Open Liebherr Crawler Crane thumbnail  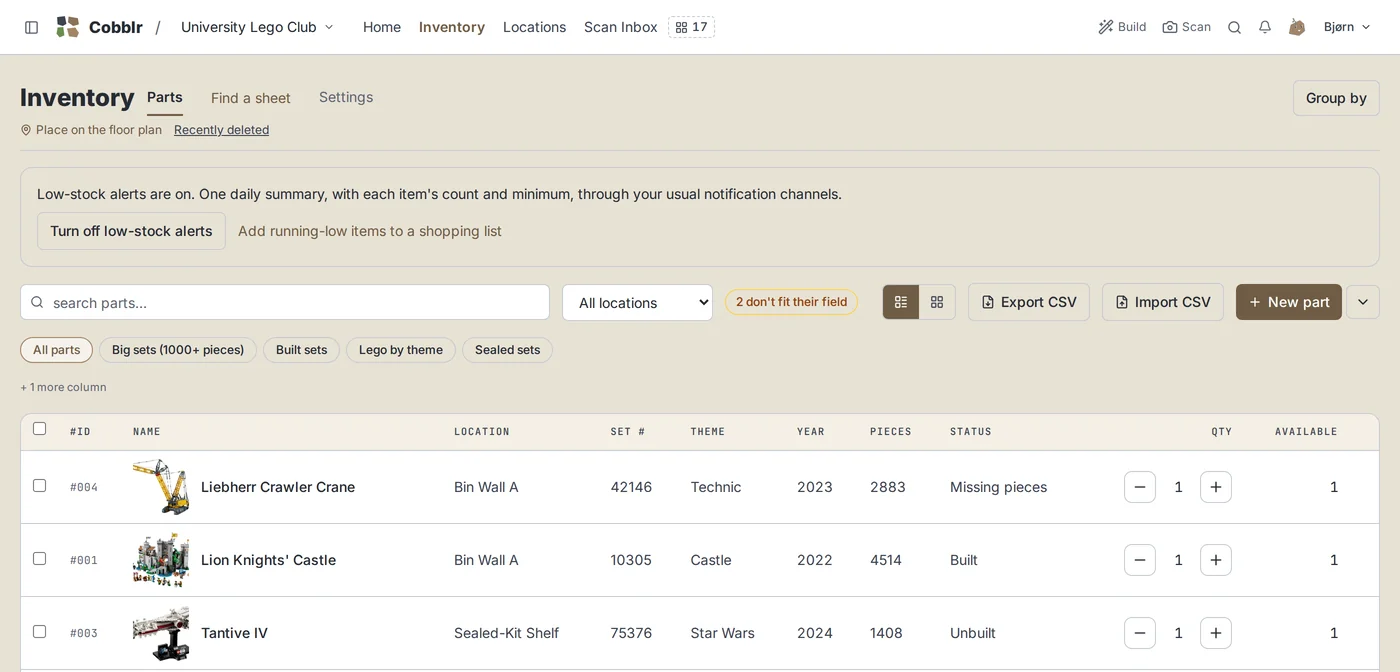pyautogui.click(x=161, y=487)
